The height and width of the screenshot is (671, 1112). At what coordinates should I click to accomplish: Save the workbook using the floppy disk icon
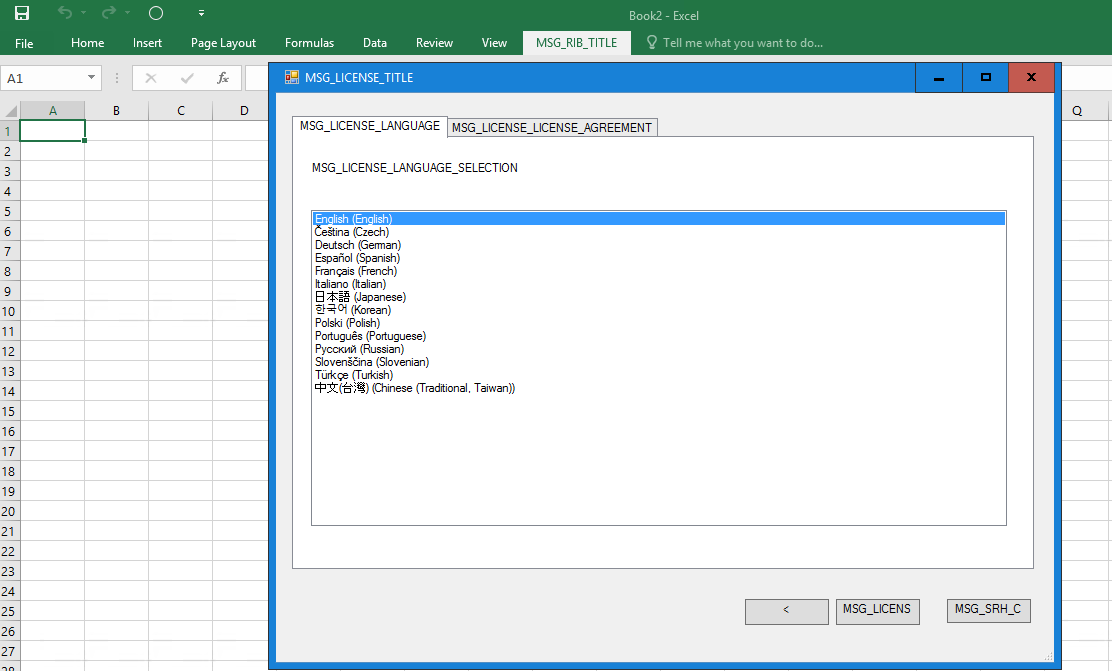[x=22, y=13]
